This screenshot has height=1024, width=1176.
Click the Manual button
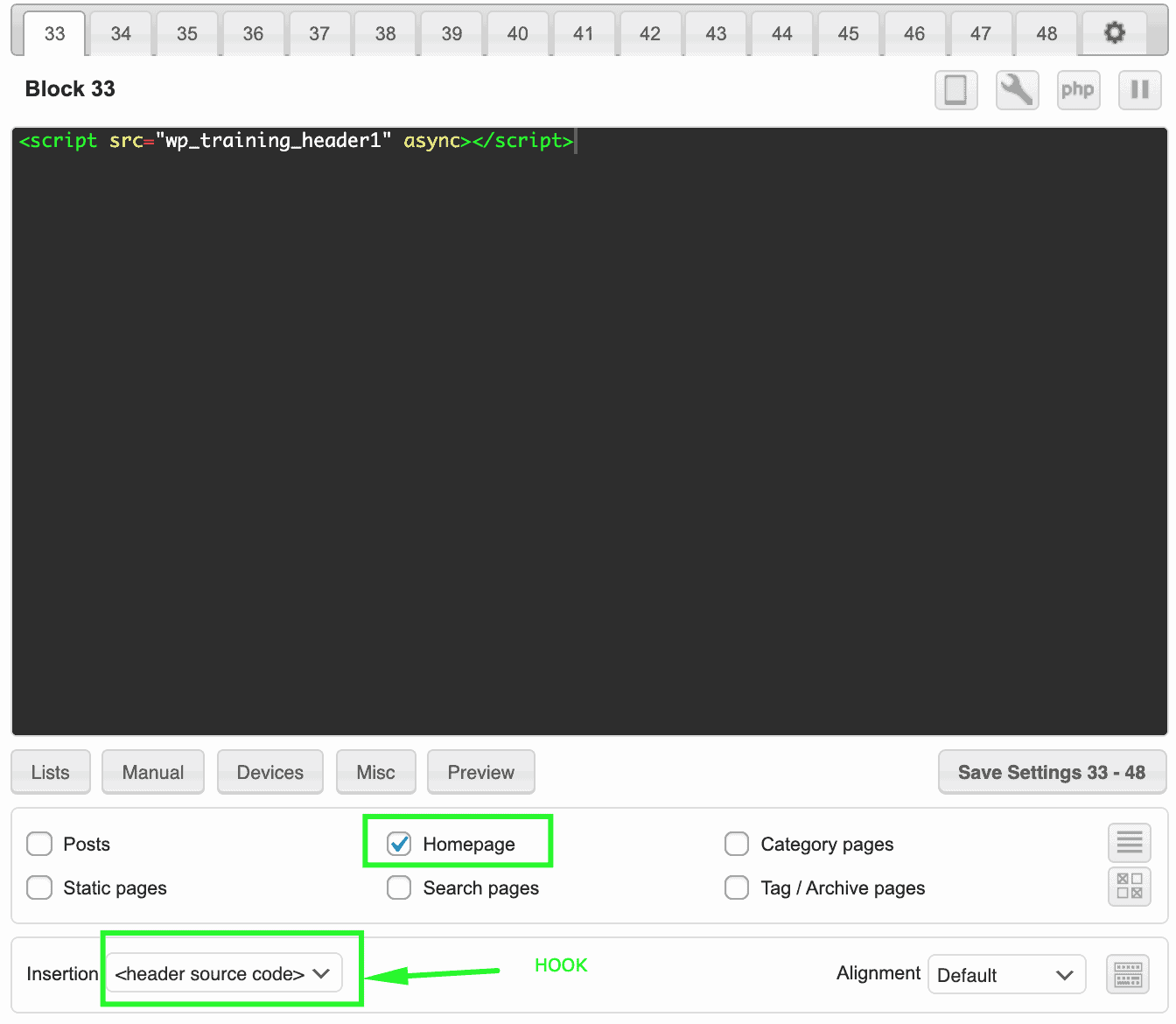153,772
